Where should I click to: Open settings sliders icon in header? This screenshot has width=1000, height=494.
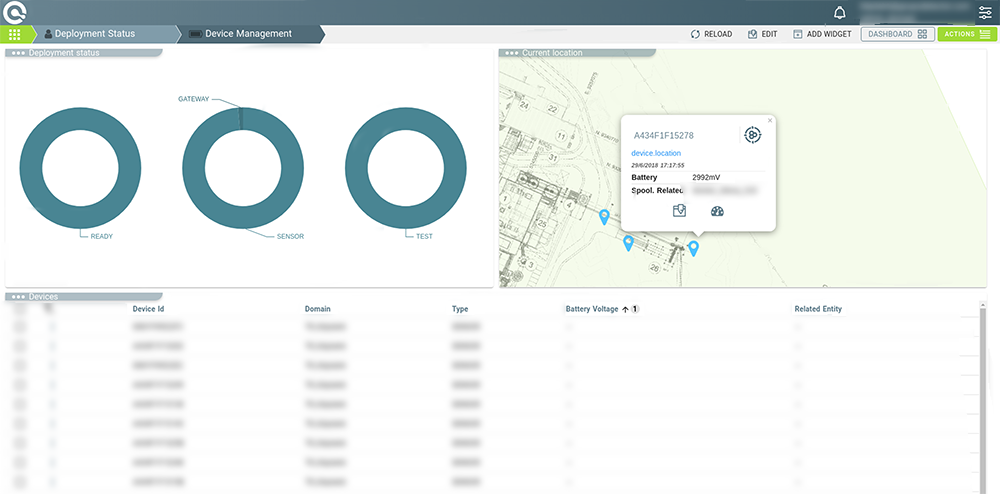coord(985,13)
